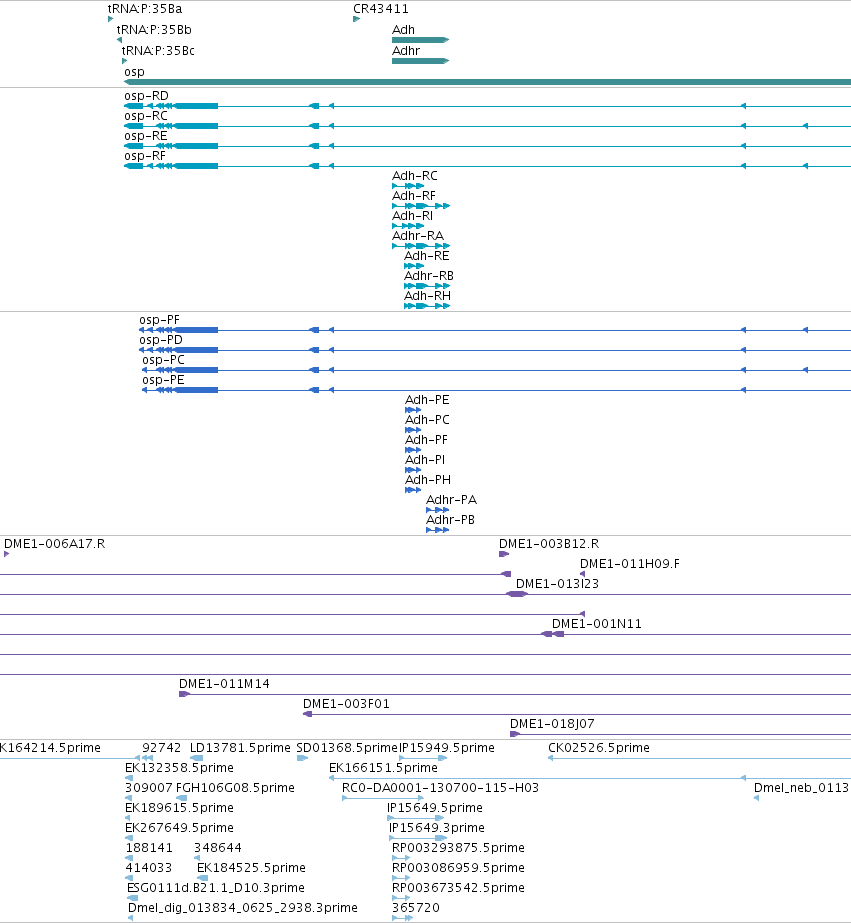
Task: Click the DME1-003B12.R clone label
Action: click(549, 544)
